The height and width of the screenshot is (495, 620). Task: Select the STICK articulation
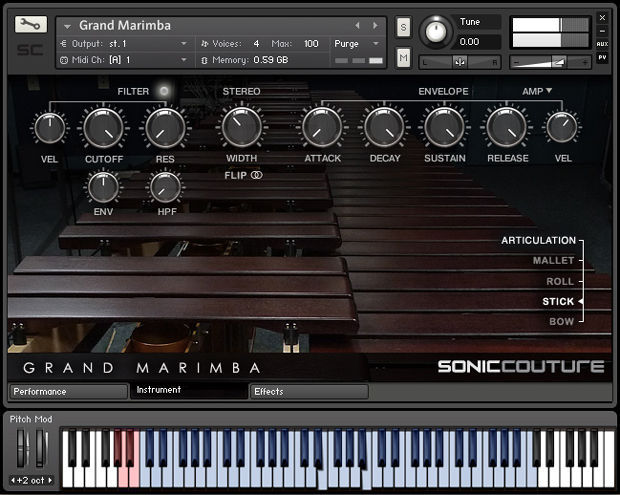pyautogui.click(x=558, y=302)
